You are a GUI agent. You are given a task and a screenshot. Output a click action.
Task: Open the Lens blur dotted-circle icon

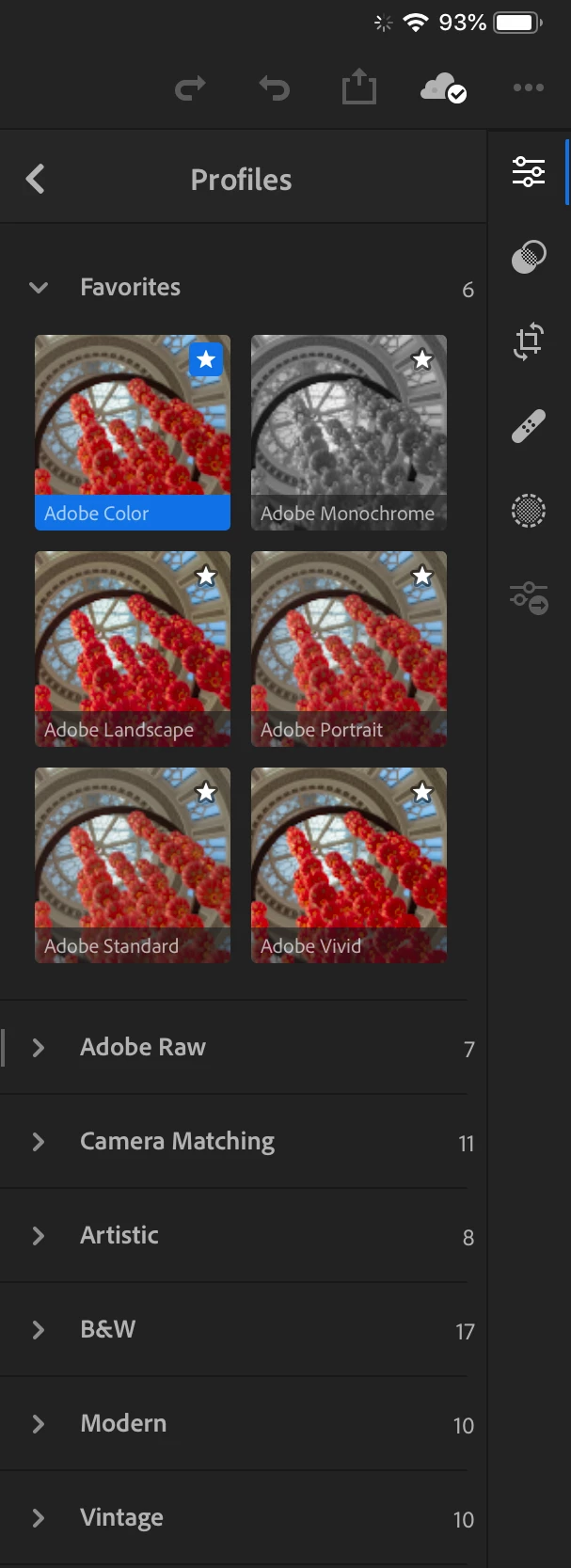click(529, 511)
